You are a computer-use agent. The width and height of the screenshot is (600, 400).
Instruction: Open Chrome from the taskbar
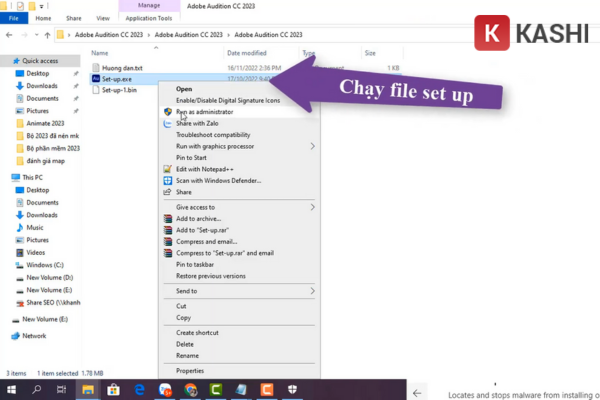(x=191, y=390)
